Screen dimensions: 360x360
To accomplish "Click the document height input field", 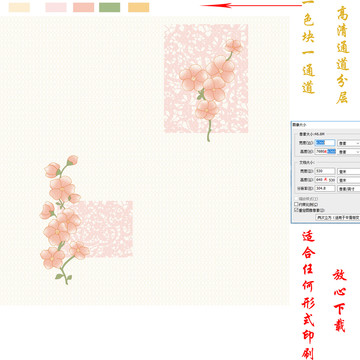I will (x=325, y=180).
